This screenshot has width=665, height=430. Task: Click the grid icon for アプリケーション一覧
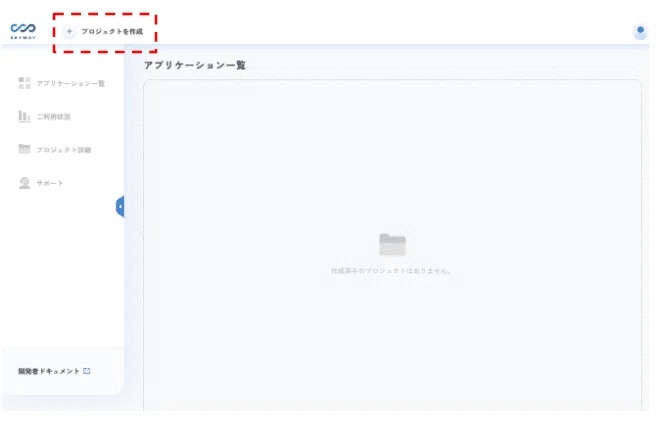click(24, 83)
